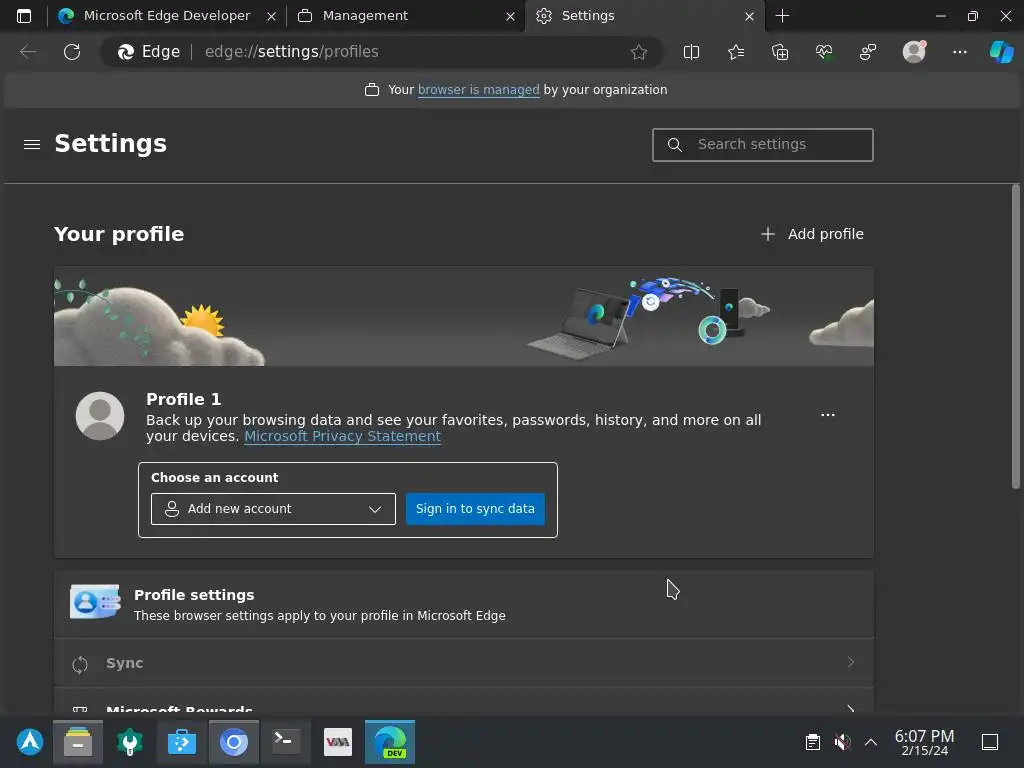Open Collections icon in toolbar
The width and height of the screenshot is (1024, 768).
coord(780,52)
